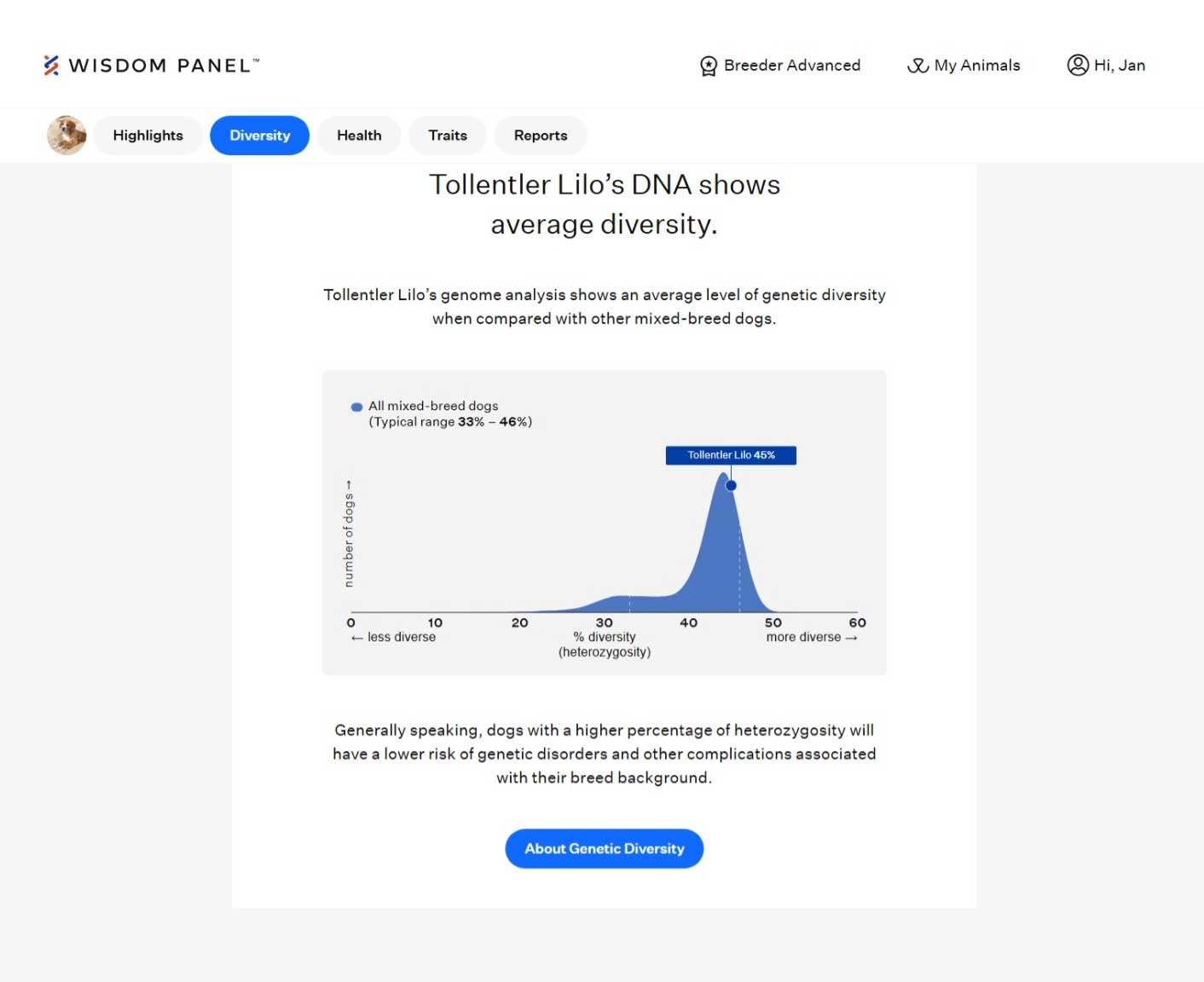This screenshot has width=1204, height=982.
Task: Click the "Tollentler Lilo 45%" chart label
Action: pos(731,455)
